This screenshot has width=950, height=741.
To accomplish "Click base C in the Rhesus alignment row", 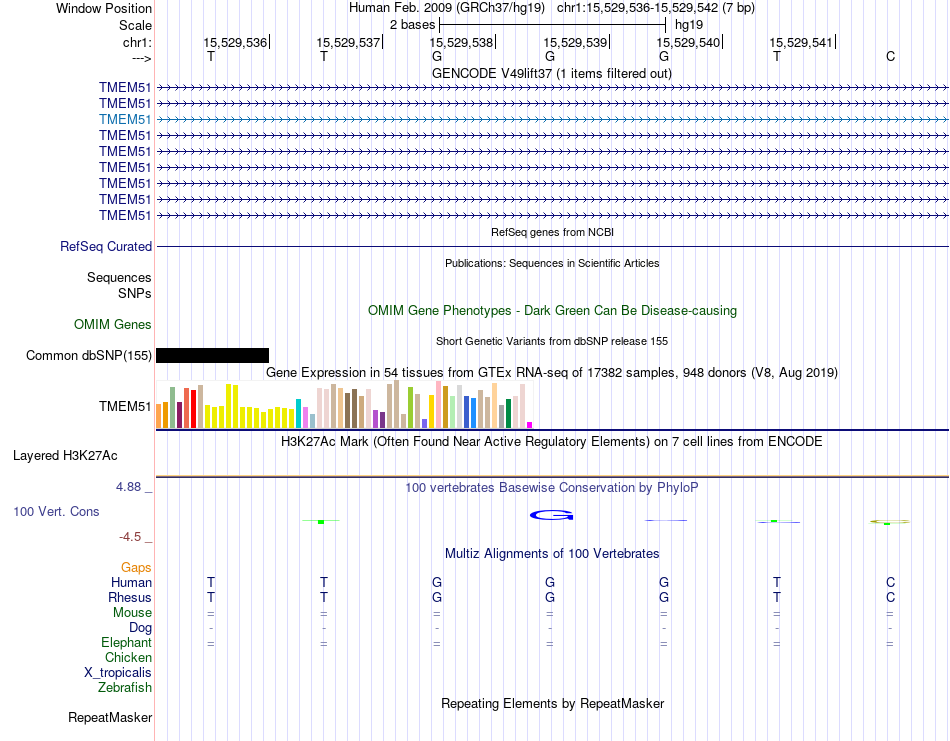I will [890, 597].
